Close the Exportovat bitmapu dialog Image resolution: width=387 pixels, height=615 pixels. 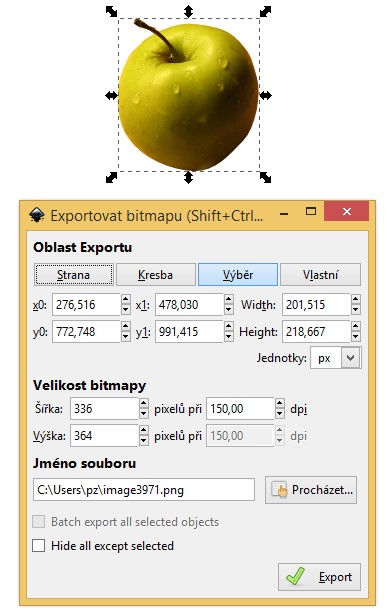347,212
